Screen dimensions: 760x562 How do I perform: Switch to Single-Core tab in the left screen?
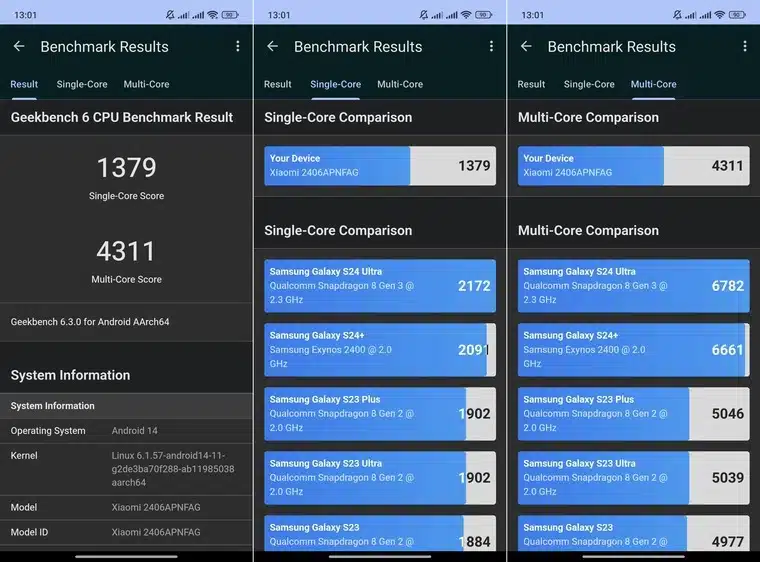click(x=82, y=84)
